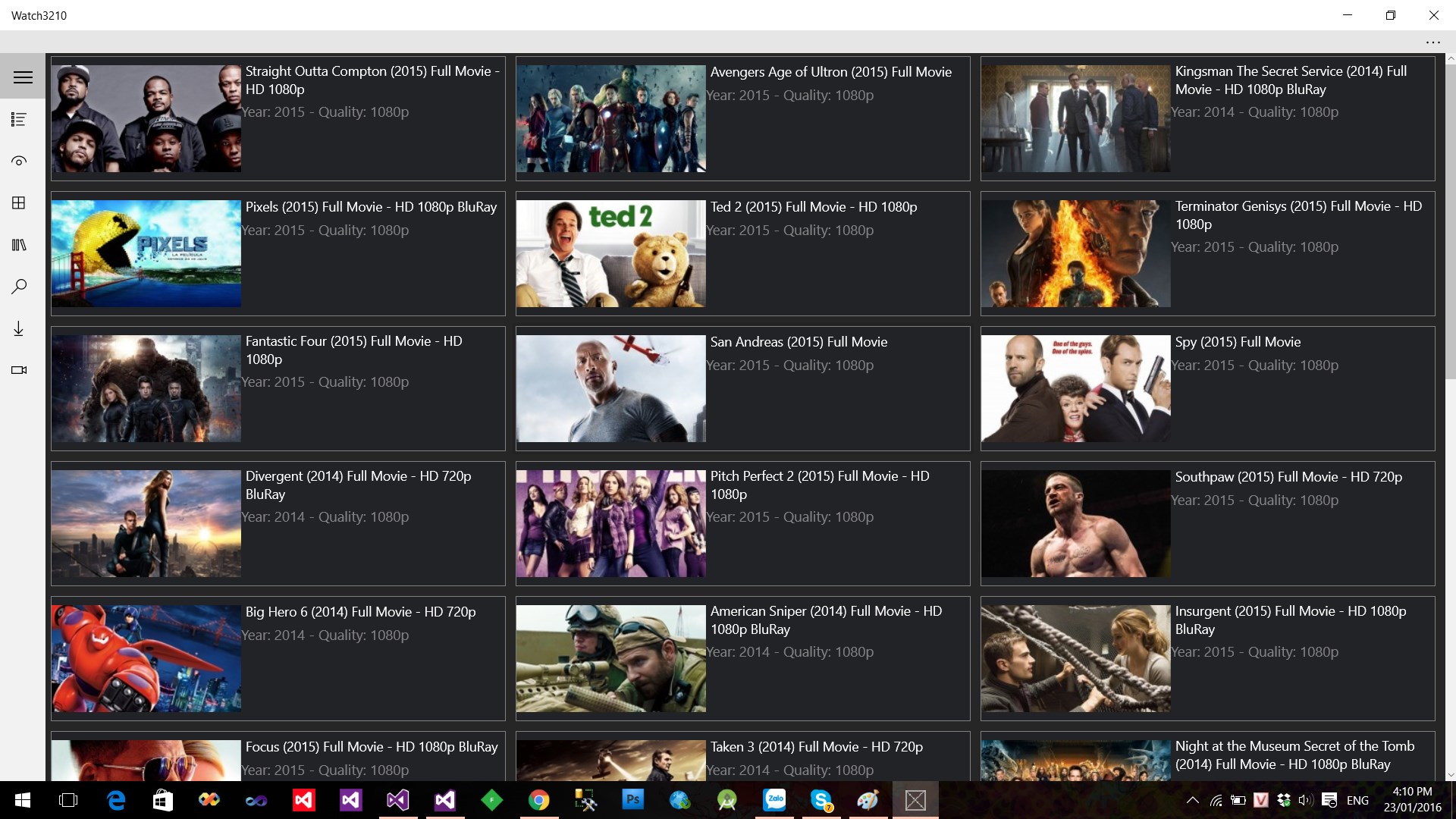Click the vertical scrollbar down arrow
The image size is (1456, 819).
(1450, 775)
